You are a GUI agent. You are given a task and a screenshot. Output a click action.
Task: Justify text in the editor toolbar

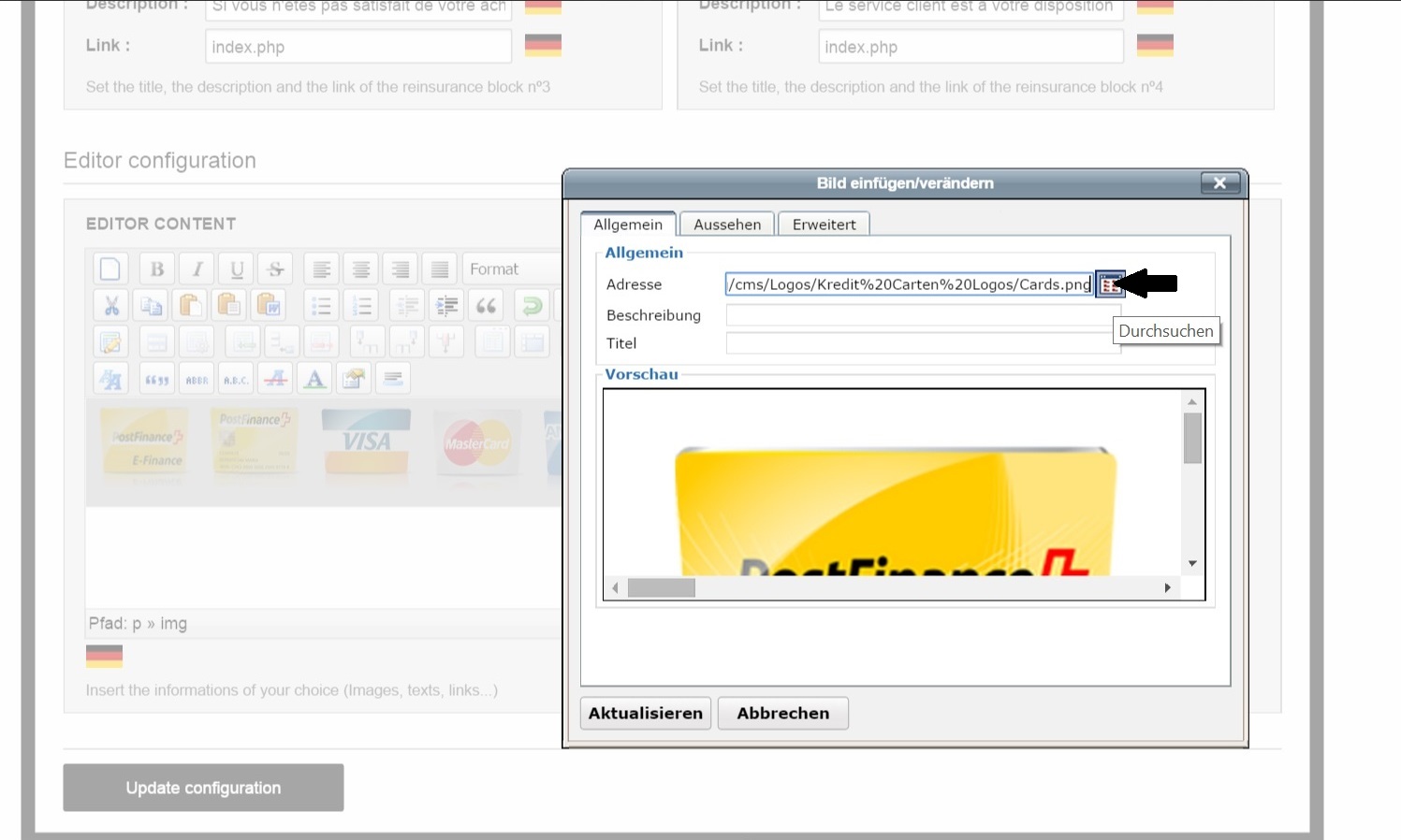point(440,269)
